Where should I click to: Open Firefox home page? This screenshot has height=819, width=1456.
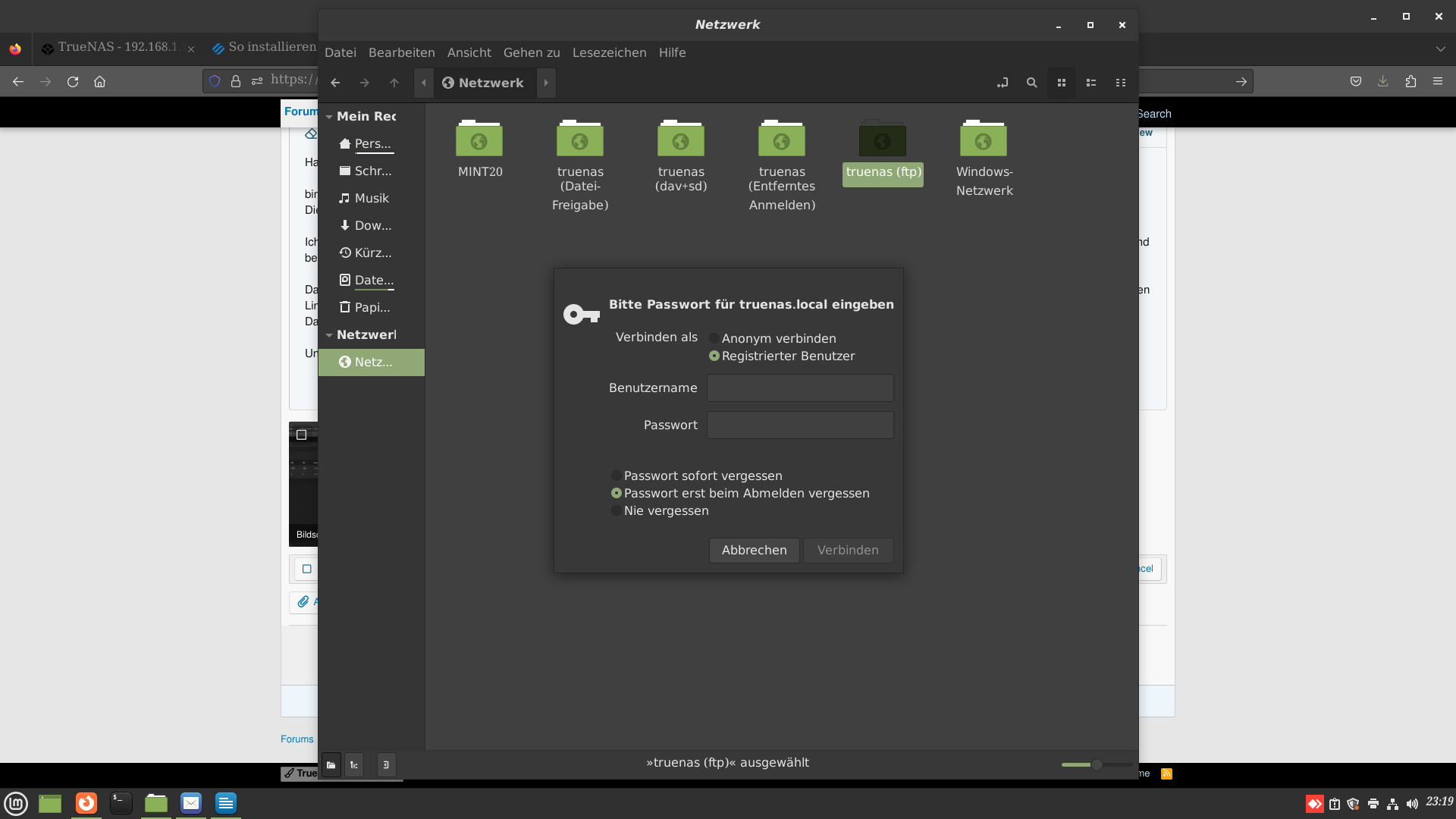[x=99, y=81]
